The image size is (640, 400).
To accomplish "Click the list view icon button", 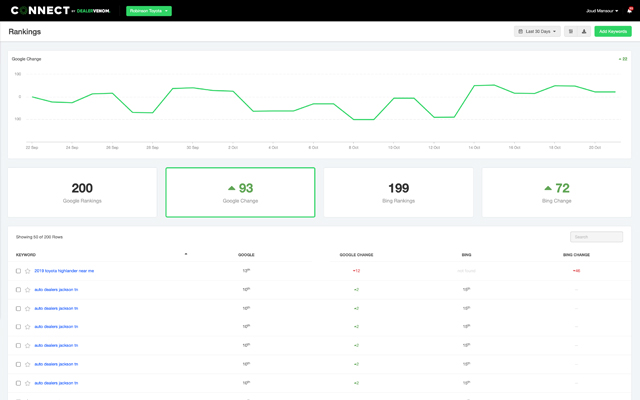I will point(571,31).
